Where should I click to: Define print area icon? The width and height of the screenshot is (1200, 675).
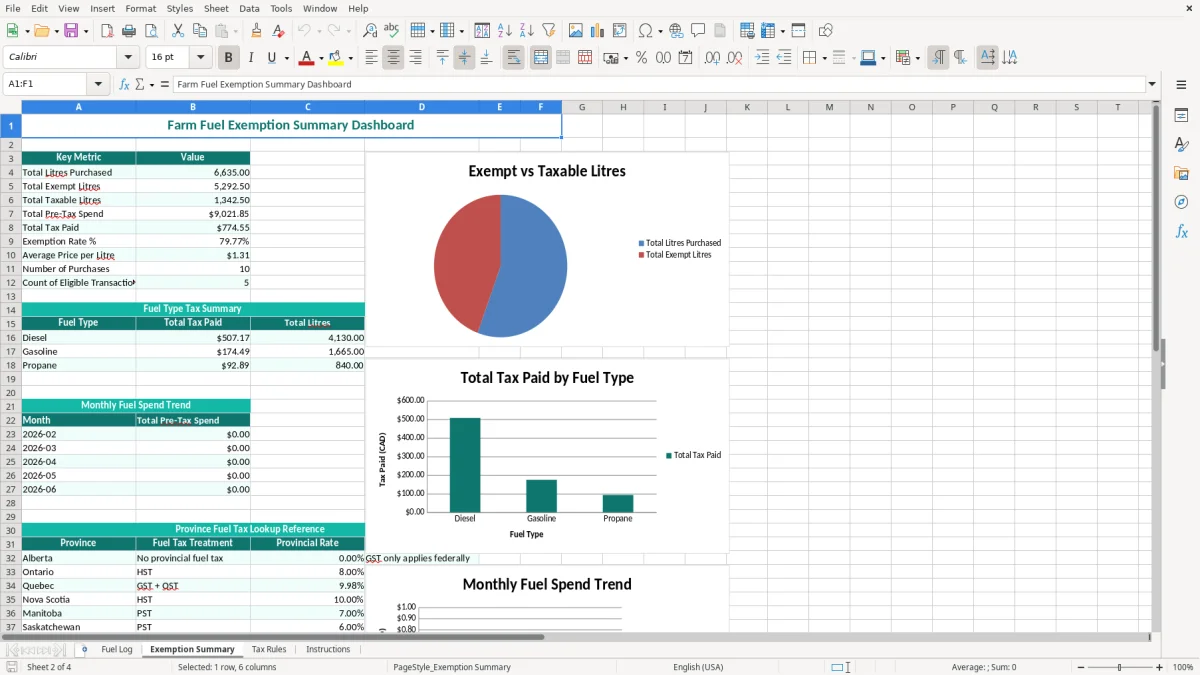747,31
